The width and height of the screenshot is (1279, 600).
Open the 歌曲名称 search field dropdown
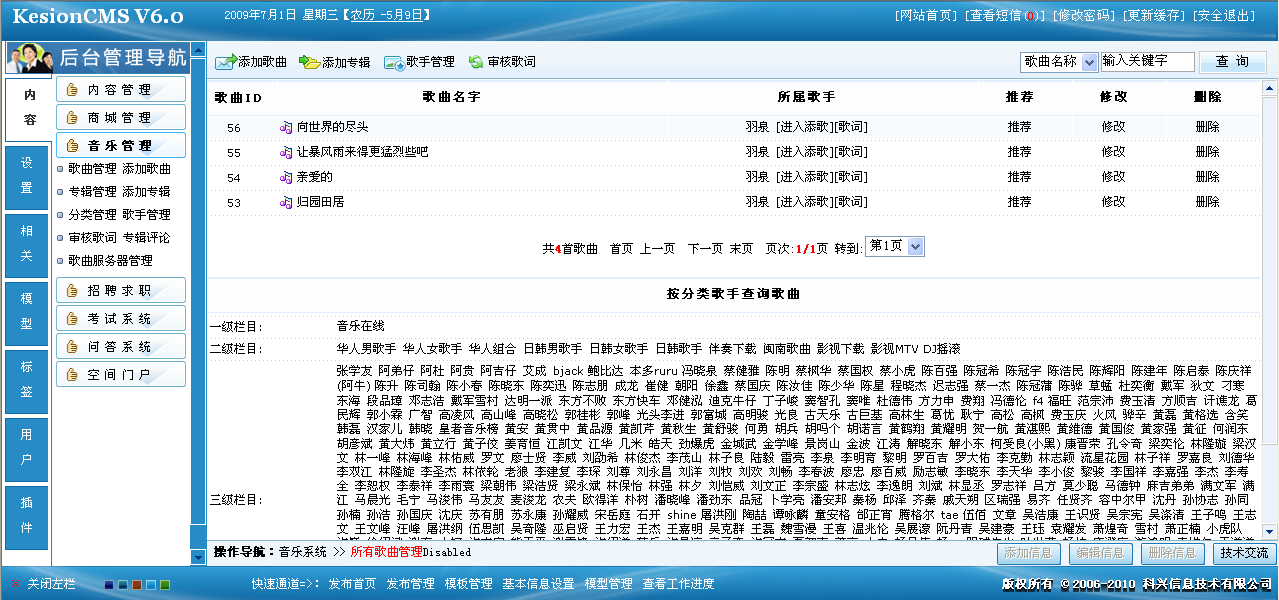click(x=1058, y=62)
